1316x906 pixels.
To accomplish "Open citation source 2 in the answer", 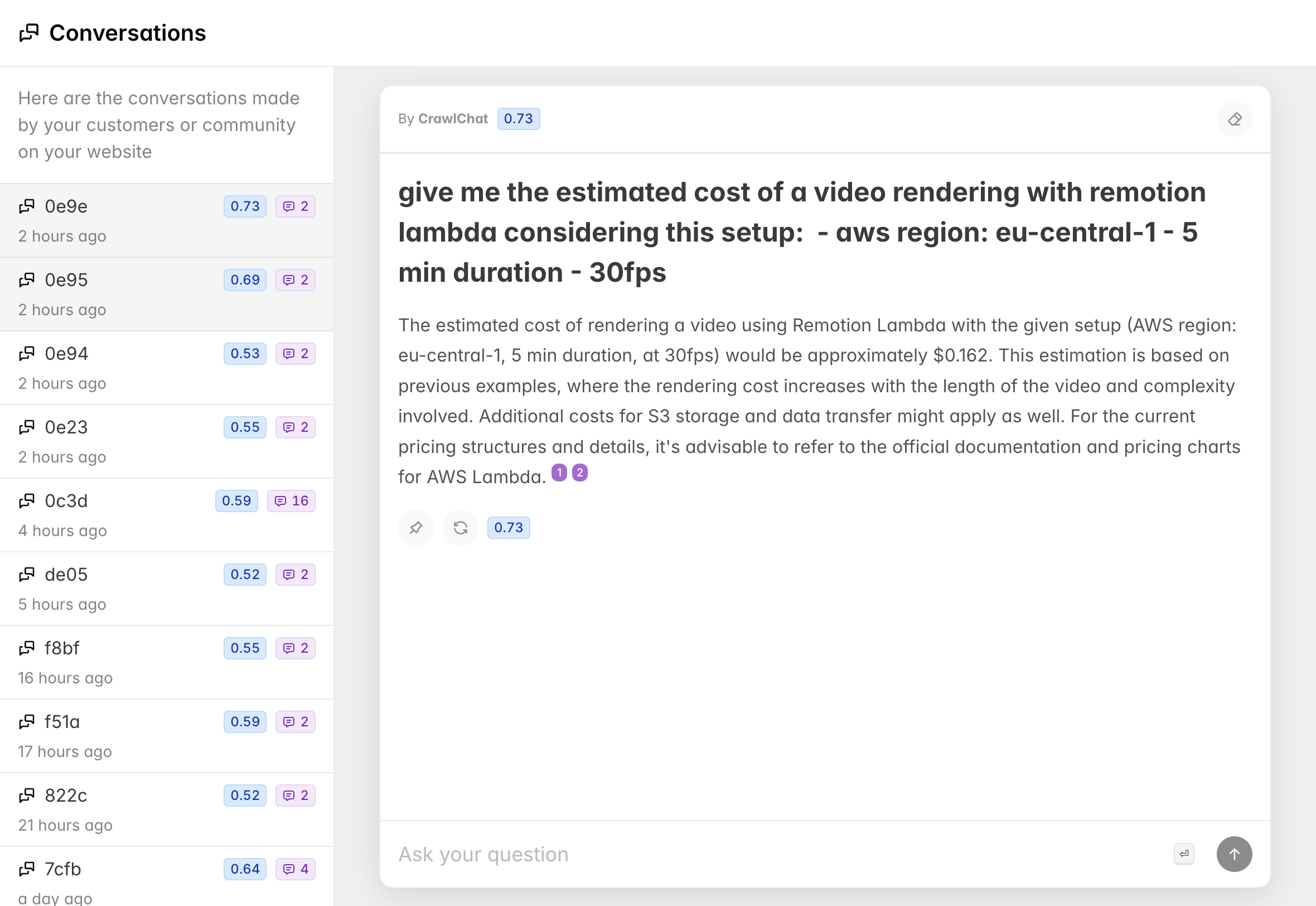I will click(x=579, y=472).
